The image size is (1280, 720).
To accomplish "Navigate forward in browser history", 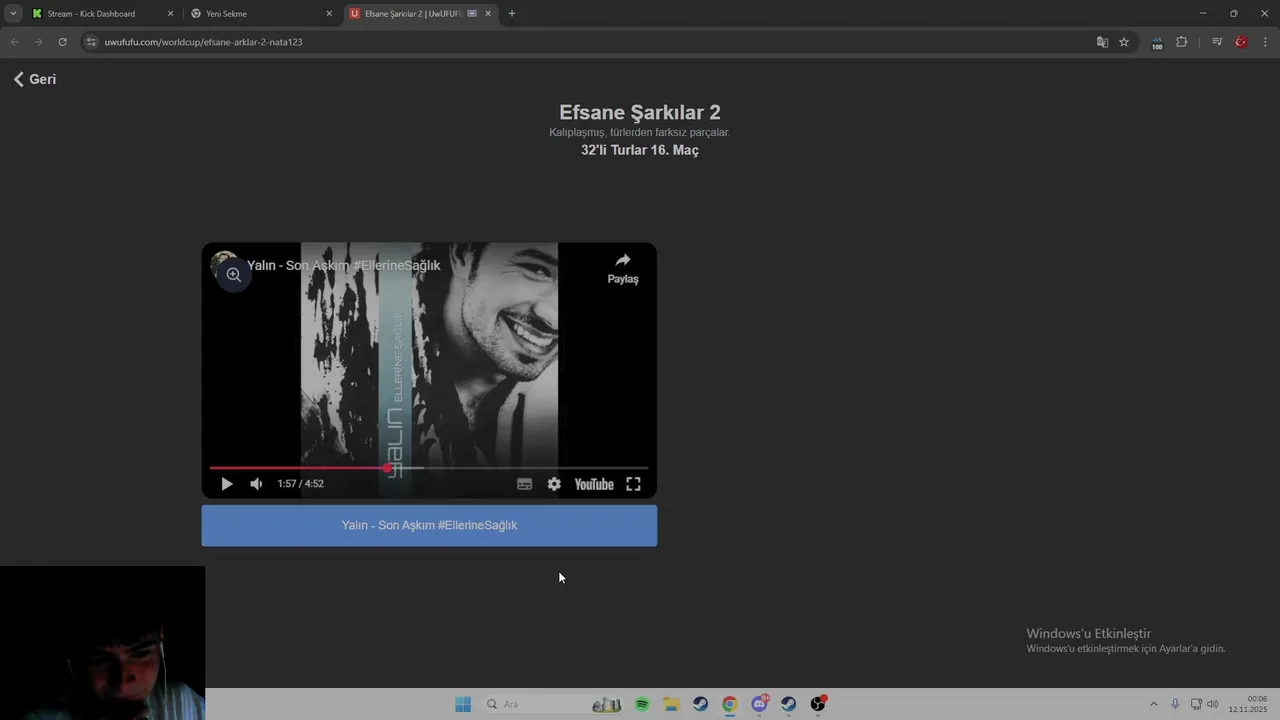I will pyautogui.click(x=38, y=42).
